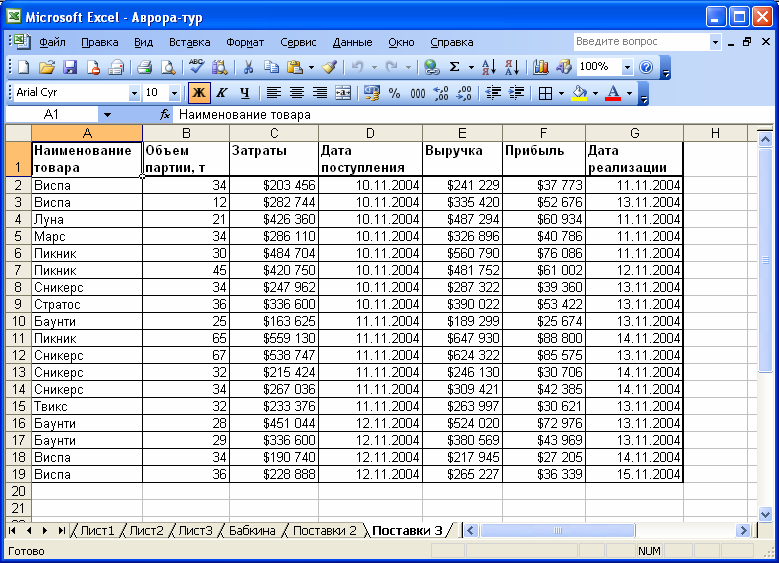
Task: Center text alignment icon
Action: 297,93
